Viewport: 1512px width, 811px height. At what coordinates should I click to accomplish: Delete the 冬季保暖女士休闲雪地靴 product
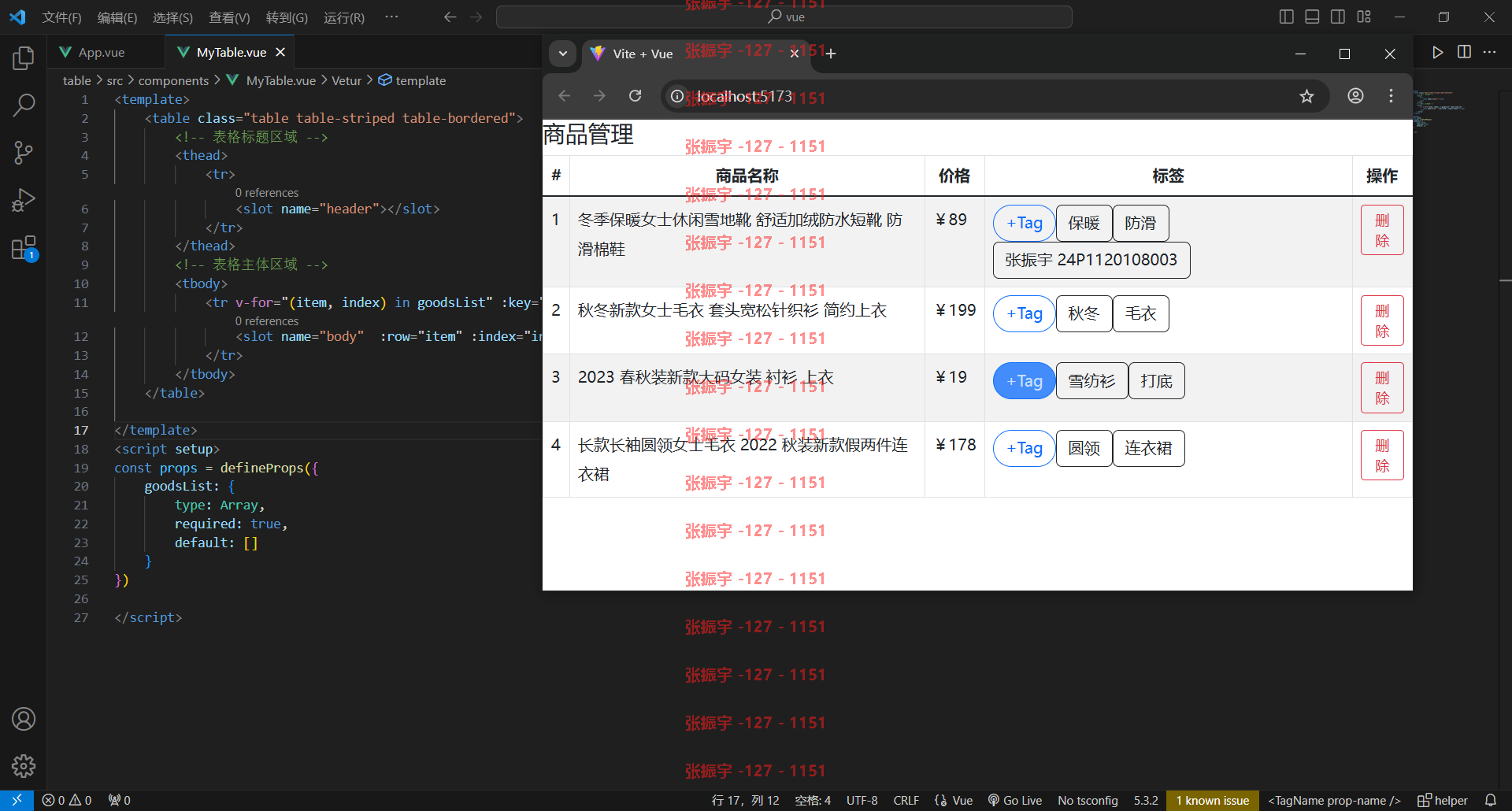point(1382,230)
